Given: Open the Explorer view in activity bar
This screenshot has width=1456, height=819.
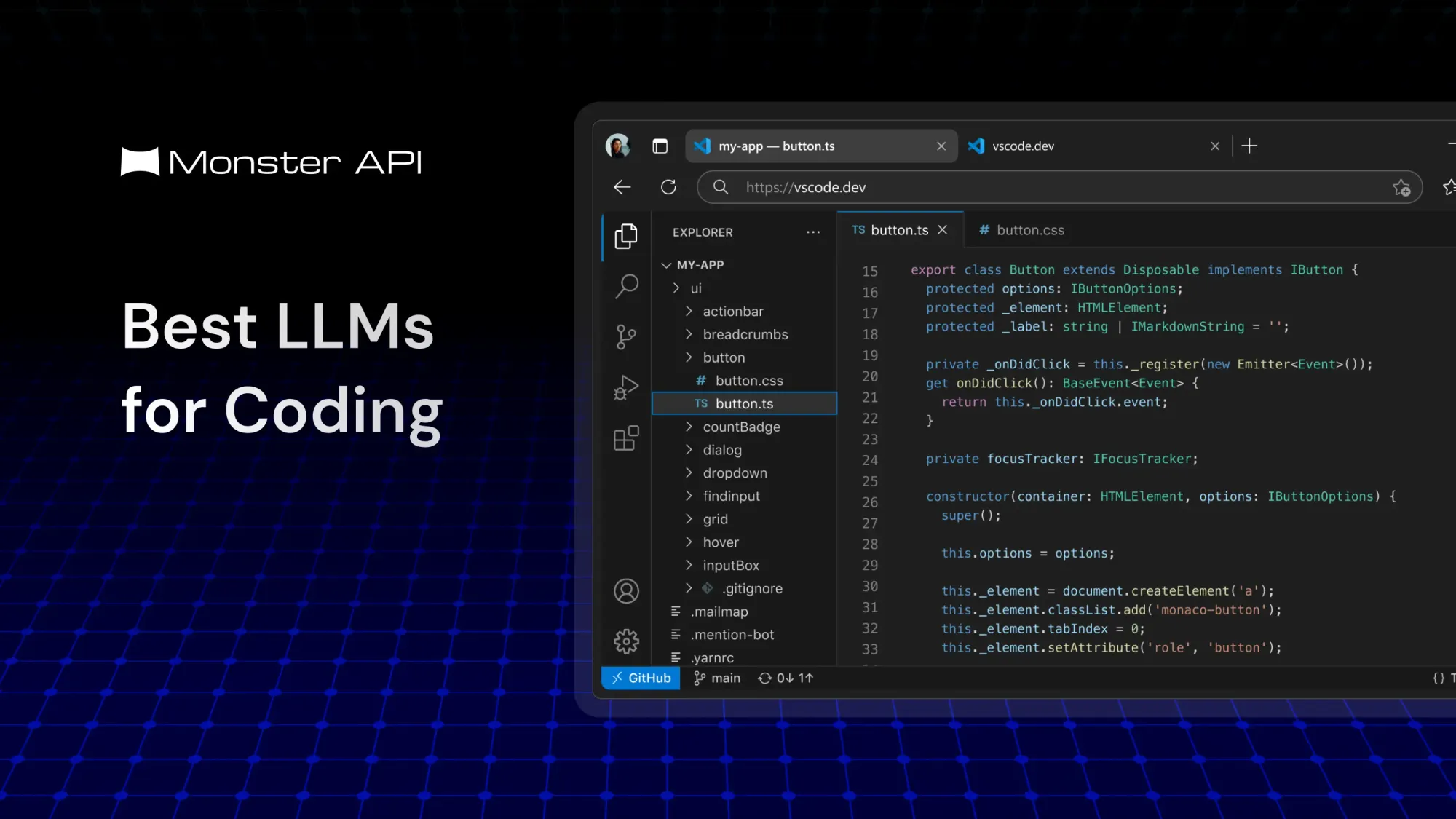Looking at the screenshot, I should pyautogui.click(x=626, y=237).
